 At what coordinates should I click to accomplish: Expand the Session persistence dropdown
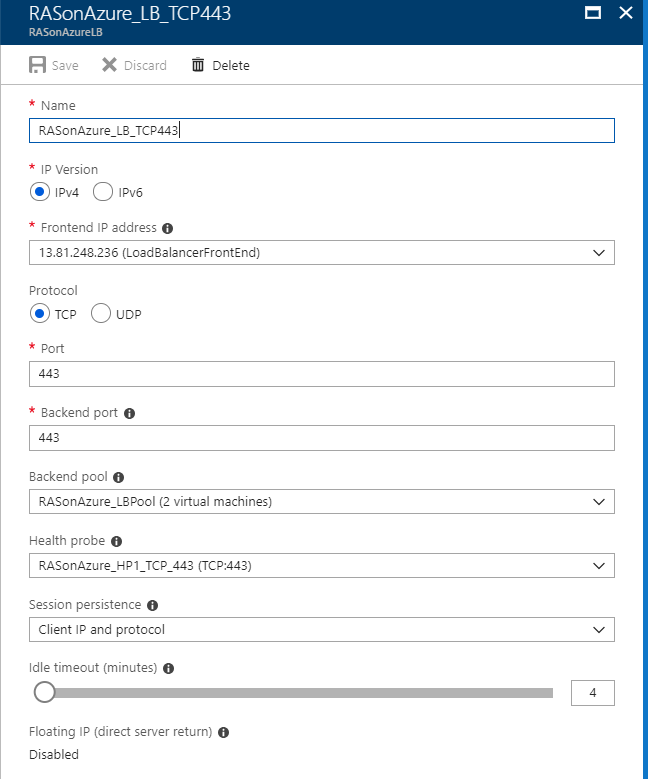click(321, 629)
